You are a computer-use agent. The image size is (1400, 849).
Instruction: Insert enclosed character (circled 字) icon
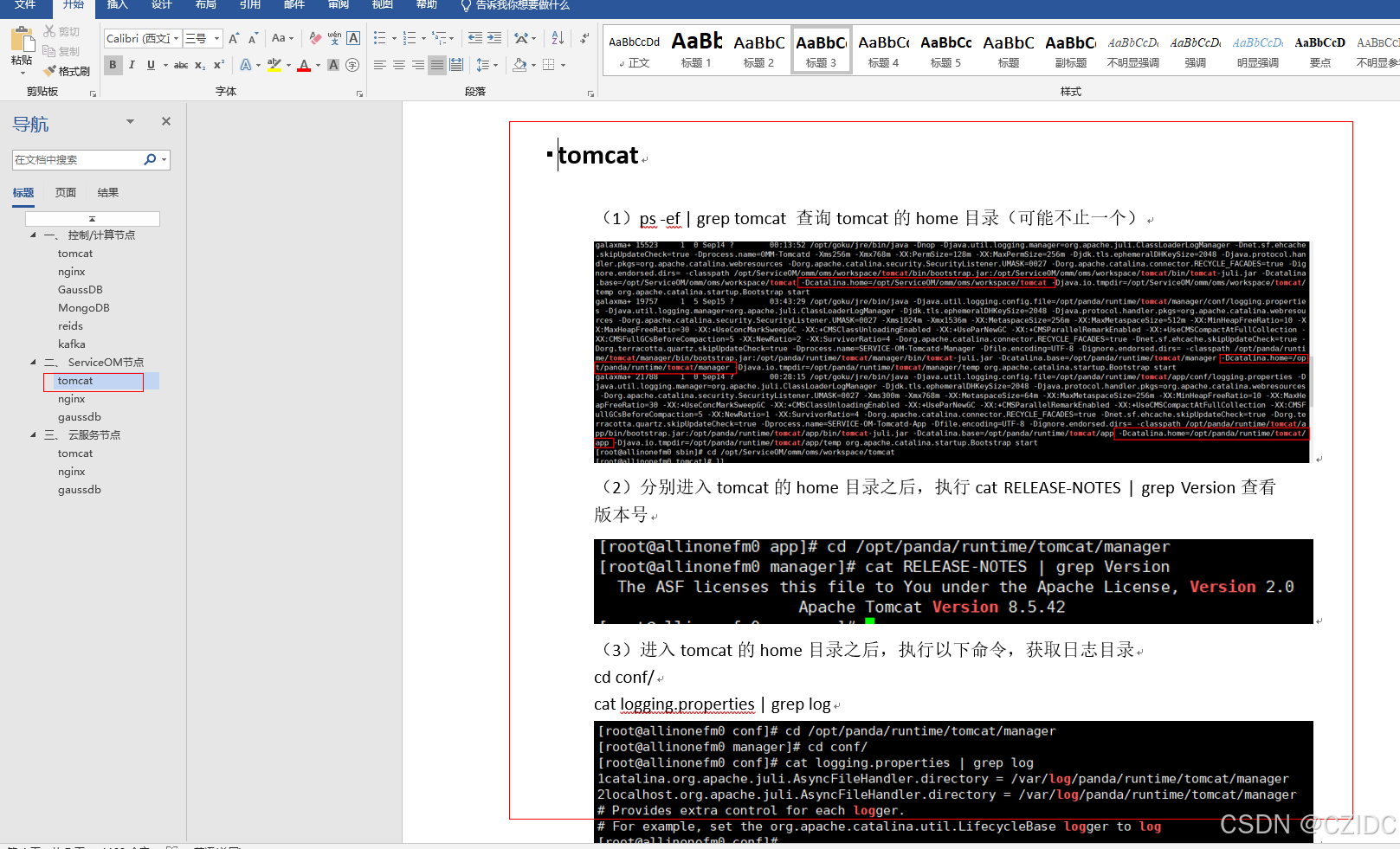pyautogui.click(x=352, y=65)
